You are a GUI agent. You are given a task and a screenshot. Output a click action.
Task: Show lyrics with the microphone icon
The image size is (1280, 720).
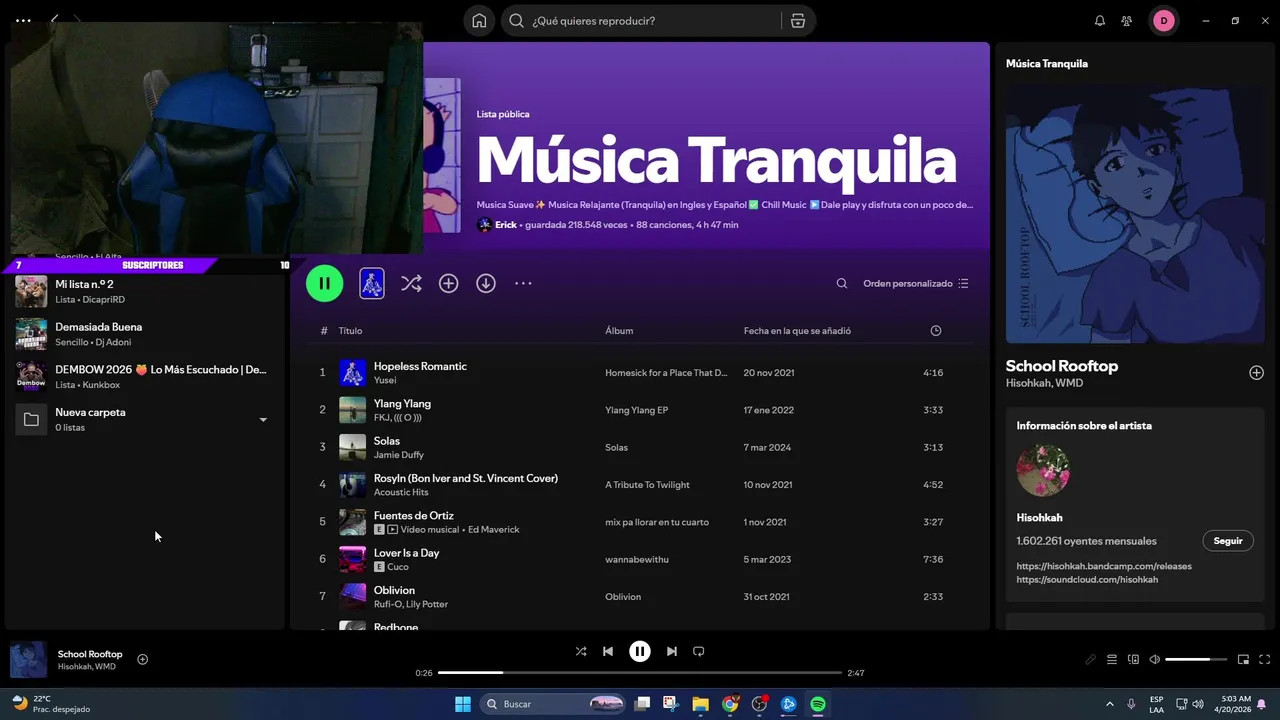pyautogui.click(x=1091, y=659)
